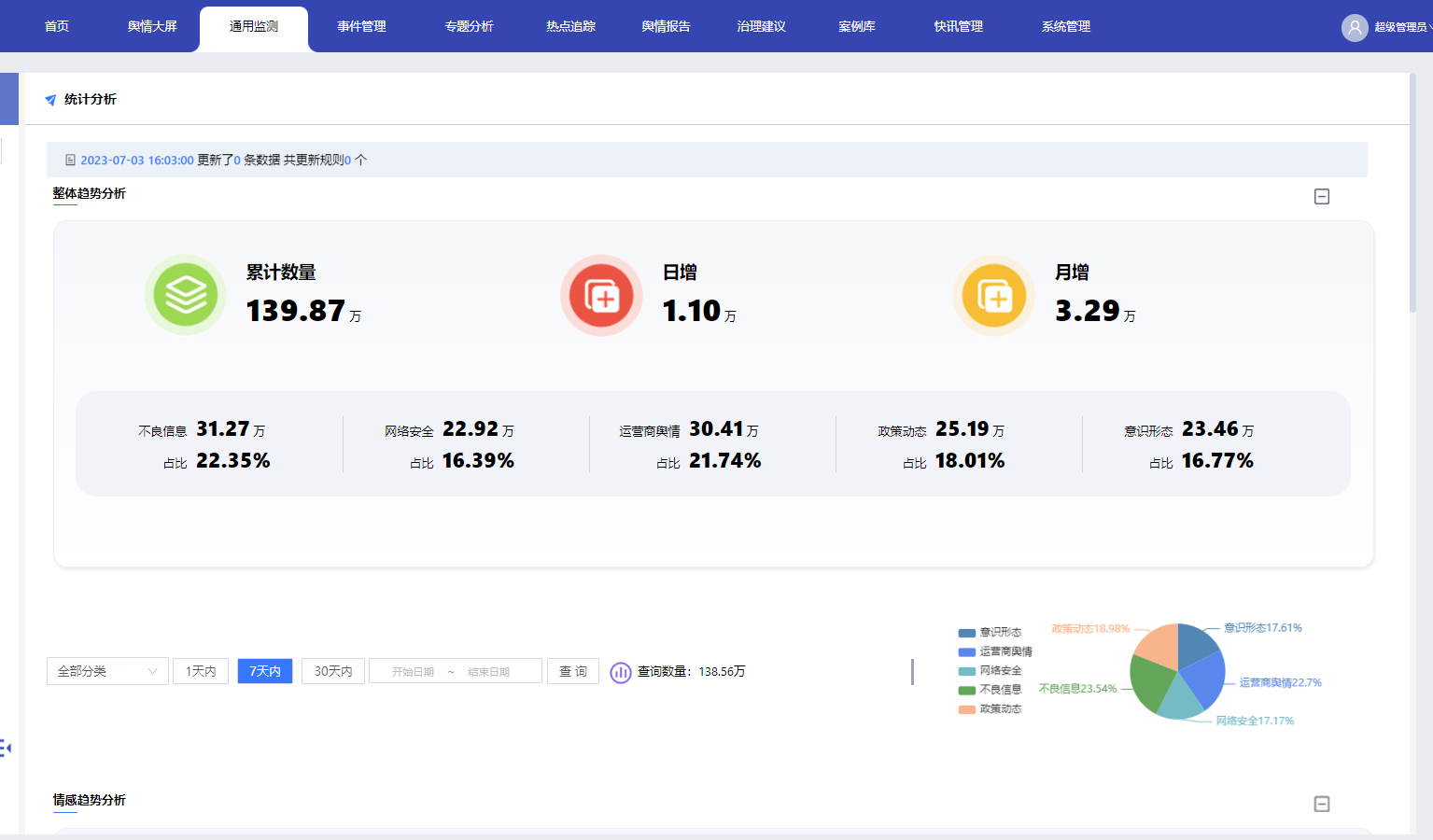The image size is (1433, 840).
Task: Click the 查询 button
Action: (x=572, y=671)
